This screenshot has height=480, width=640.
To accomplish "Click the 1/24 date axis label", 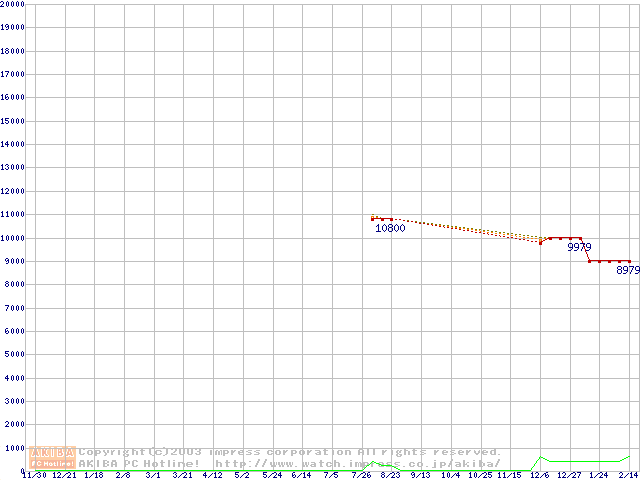I will click(598, 475).
